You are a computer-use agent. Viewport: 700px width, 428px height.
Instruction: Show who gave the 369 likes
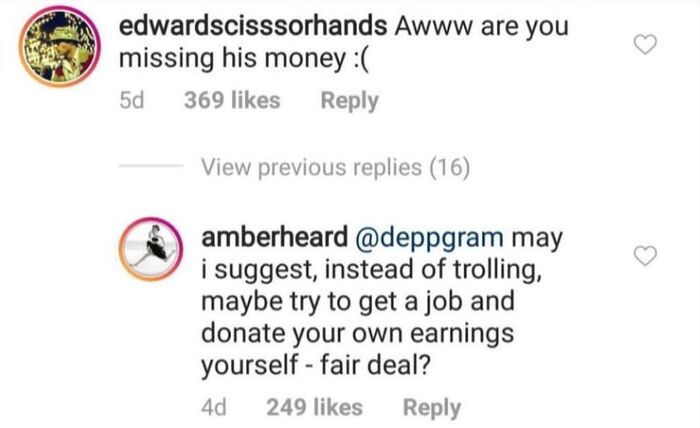pyautogui.click(x=232, y=100)
